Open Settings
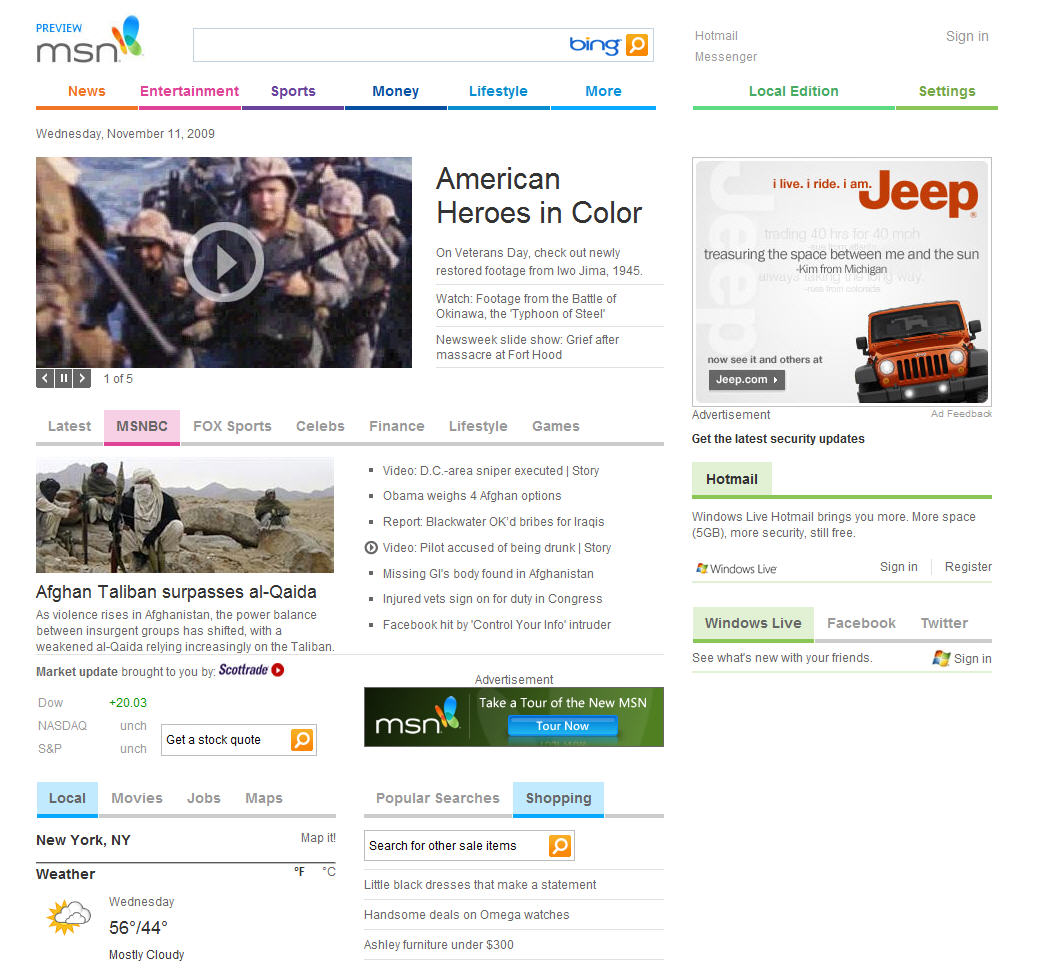Screen dimensions: 1055x968 click(x=947, y=91)
